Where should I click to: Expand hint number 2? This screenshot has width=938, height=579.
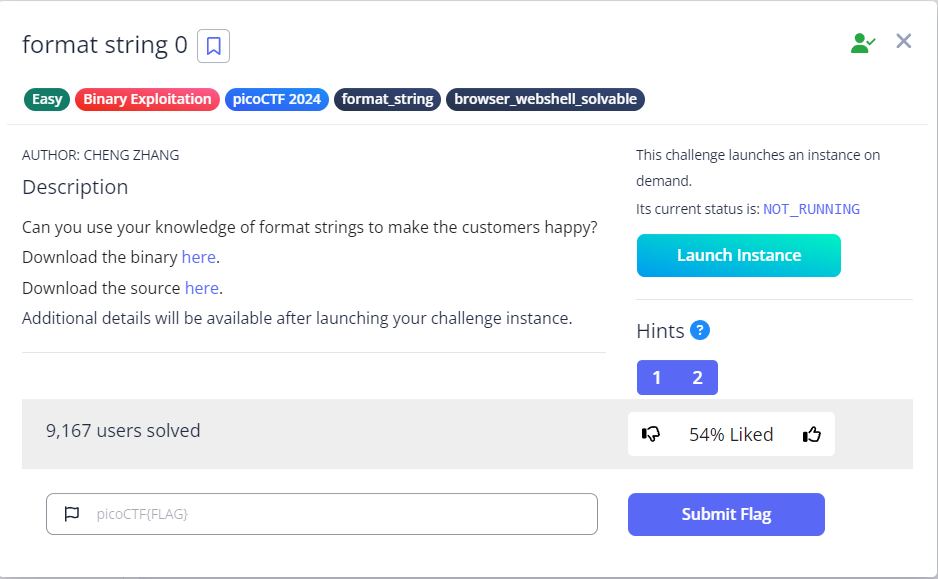697,377
